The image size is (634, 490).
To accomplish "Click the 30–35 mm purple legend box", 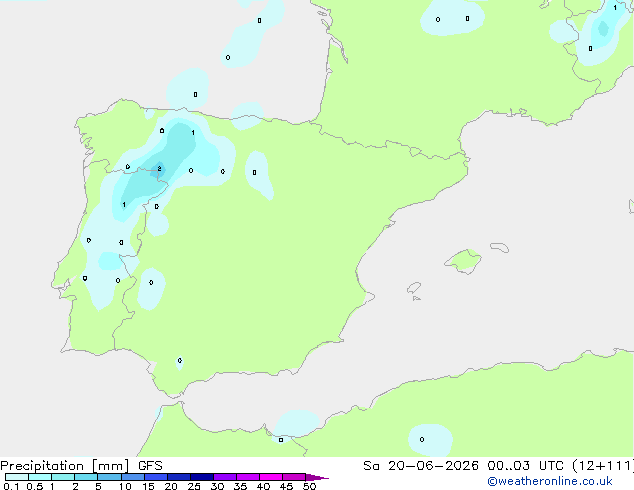I will point(225,477).
